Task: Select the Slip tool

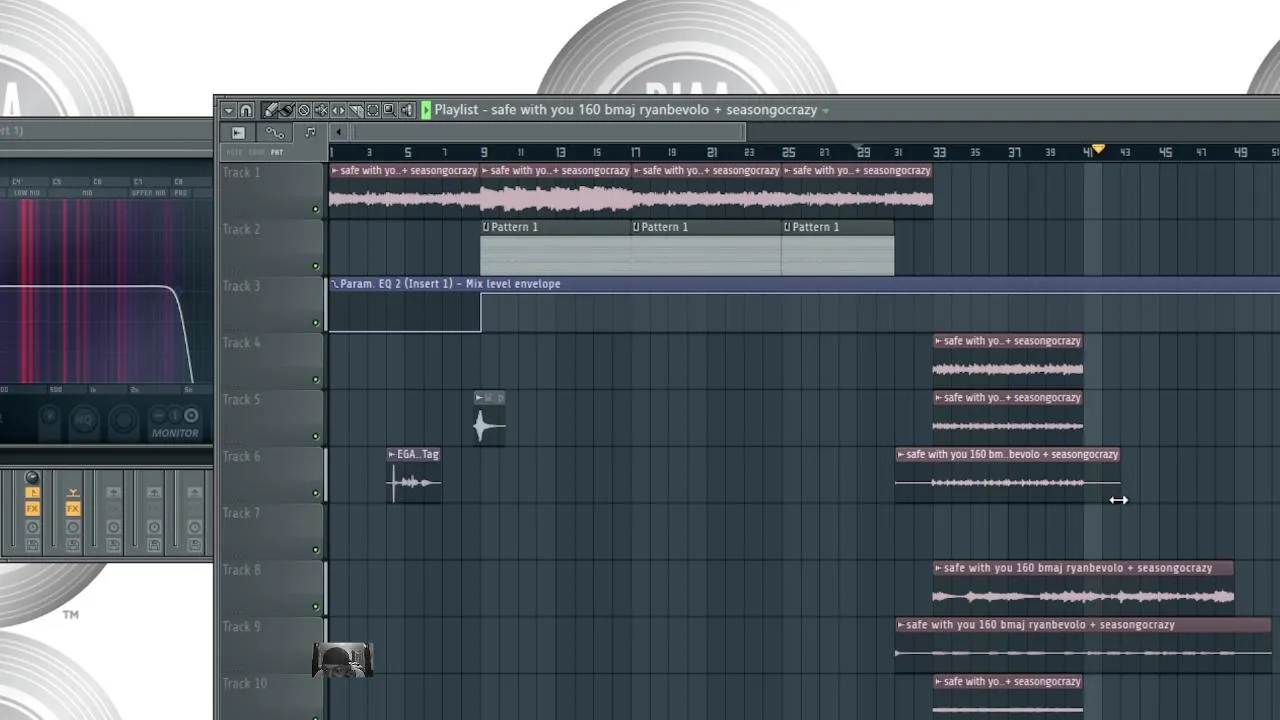Action: pyautogui.click(x=338, y=110)
